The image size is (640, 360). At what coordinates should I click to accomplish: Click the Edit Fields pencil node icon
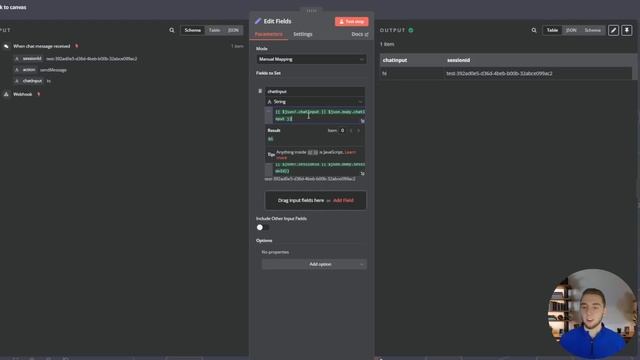tap(258, 21)
